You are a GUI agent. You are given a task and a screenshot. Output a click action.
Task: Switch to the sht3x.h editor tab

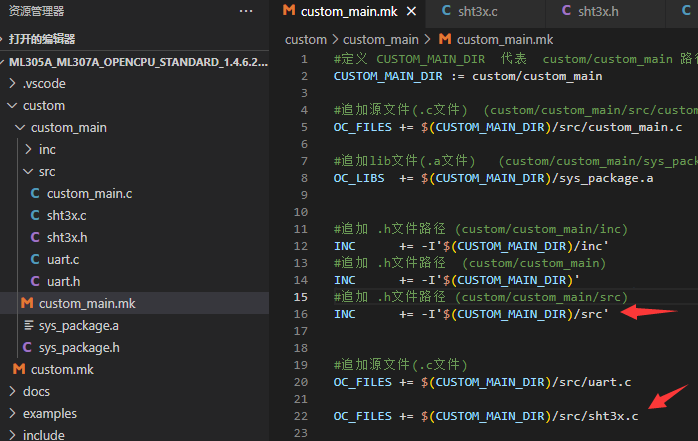click(x=601, y=11)
